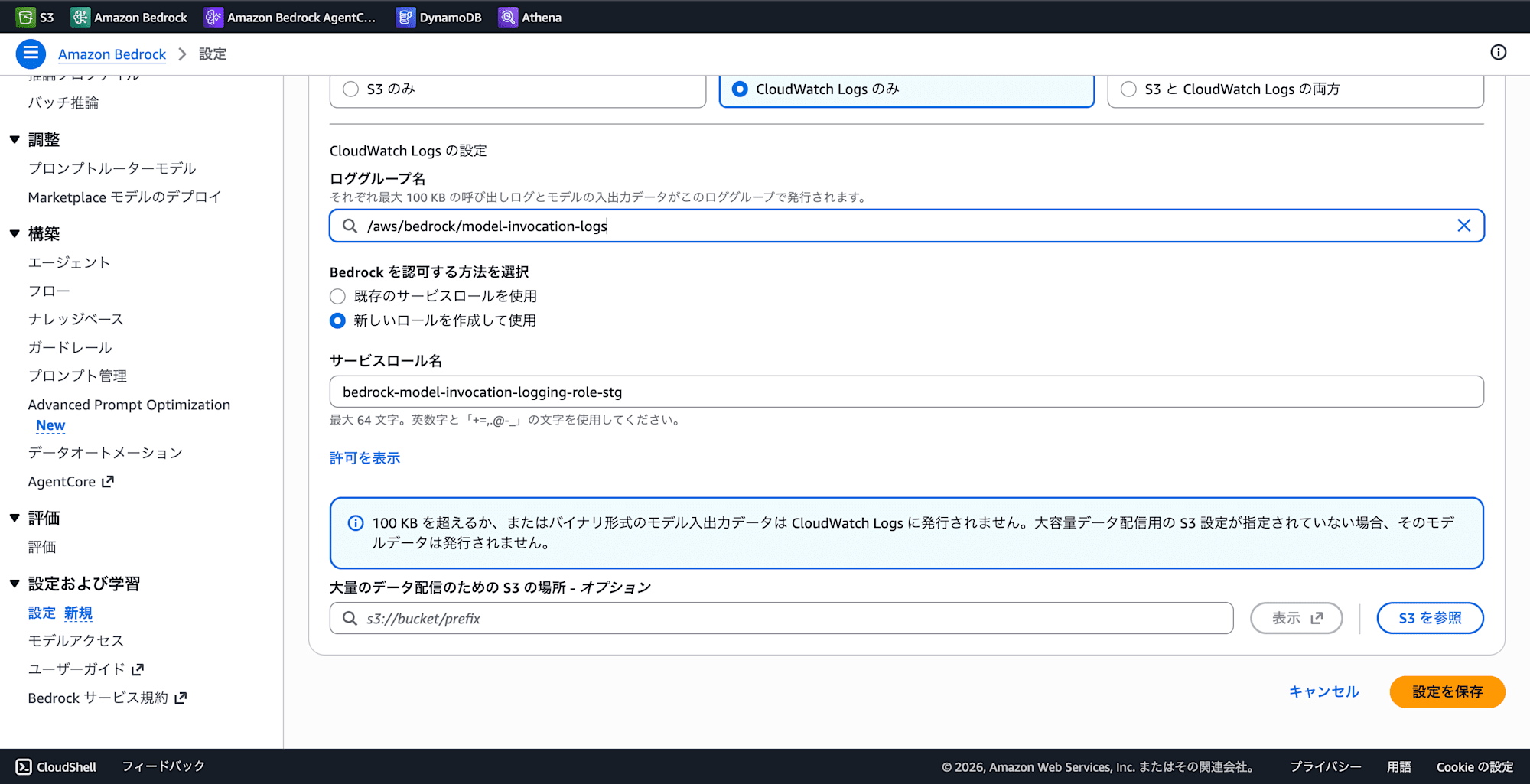The width and height of the screenshot is (1530, 784).
Task: Open バッチ推論 in sidebar
Action: (x=63, y=102)
